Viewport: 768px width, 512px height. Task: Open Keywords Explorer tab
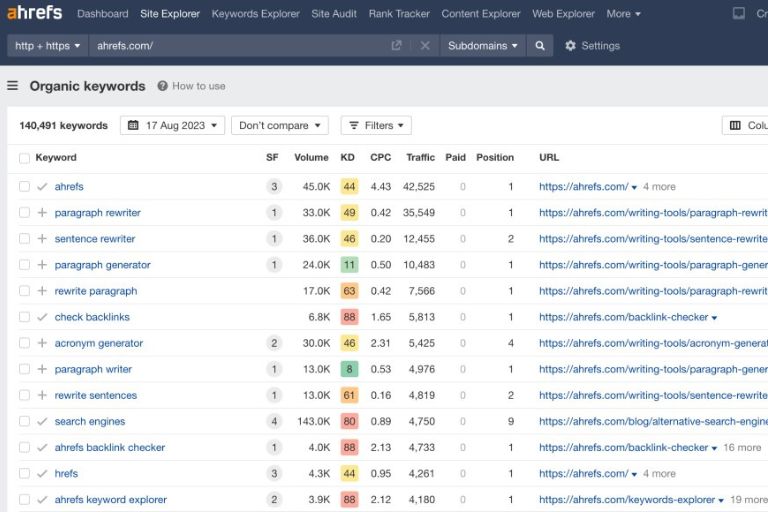[x=256, y=14]
